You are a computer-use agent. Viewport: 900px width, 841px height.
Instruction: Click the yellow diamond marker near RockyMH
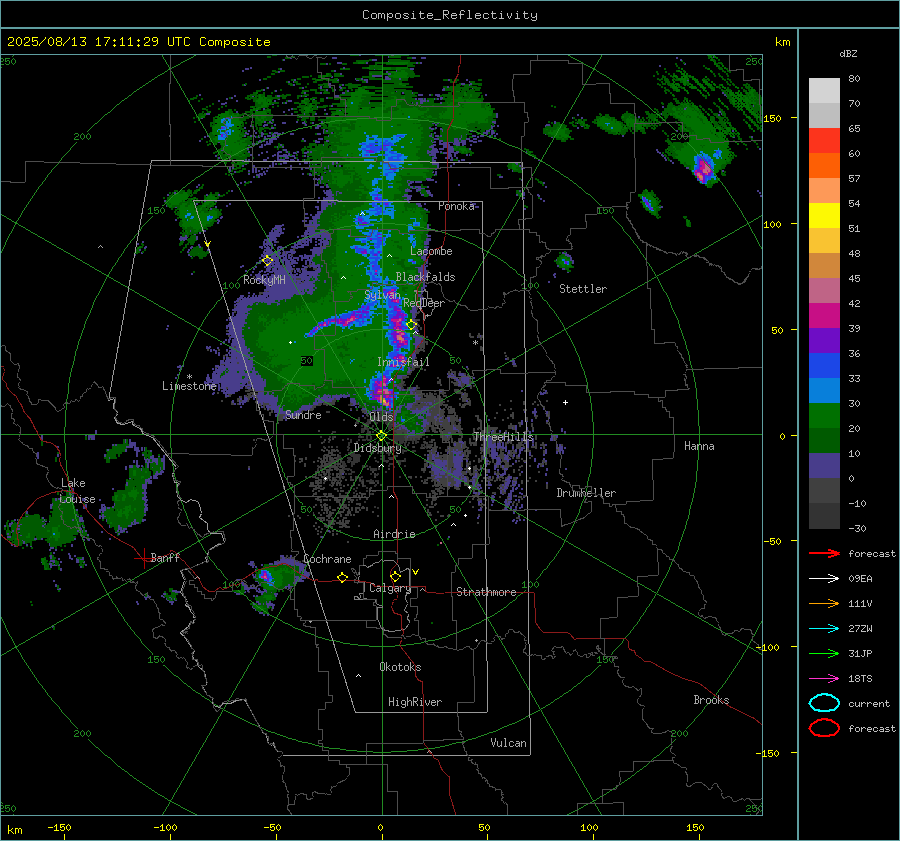point(267,261)
